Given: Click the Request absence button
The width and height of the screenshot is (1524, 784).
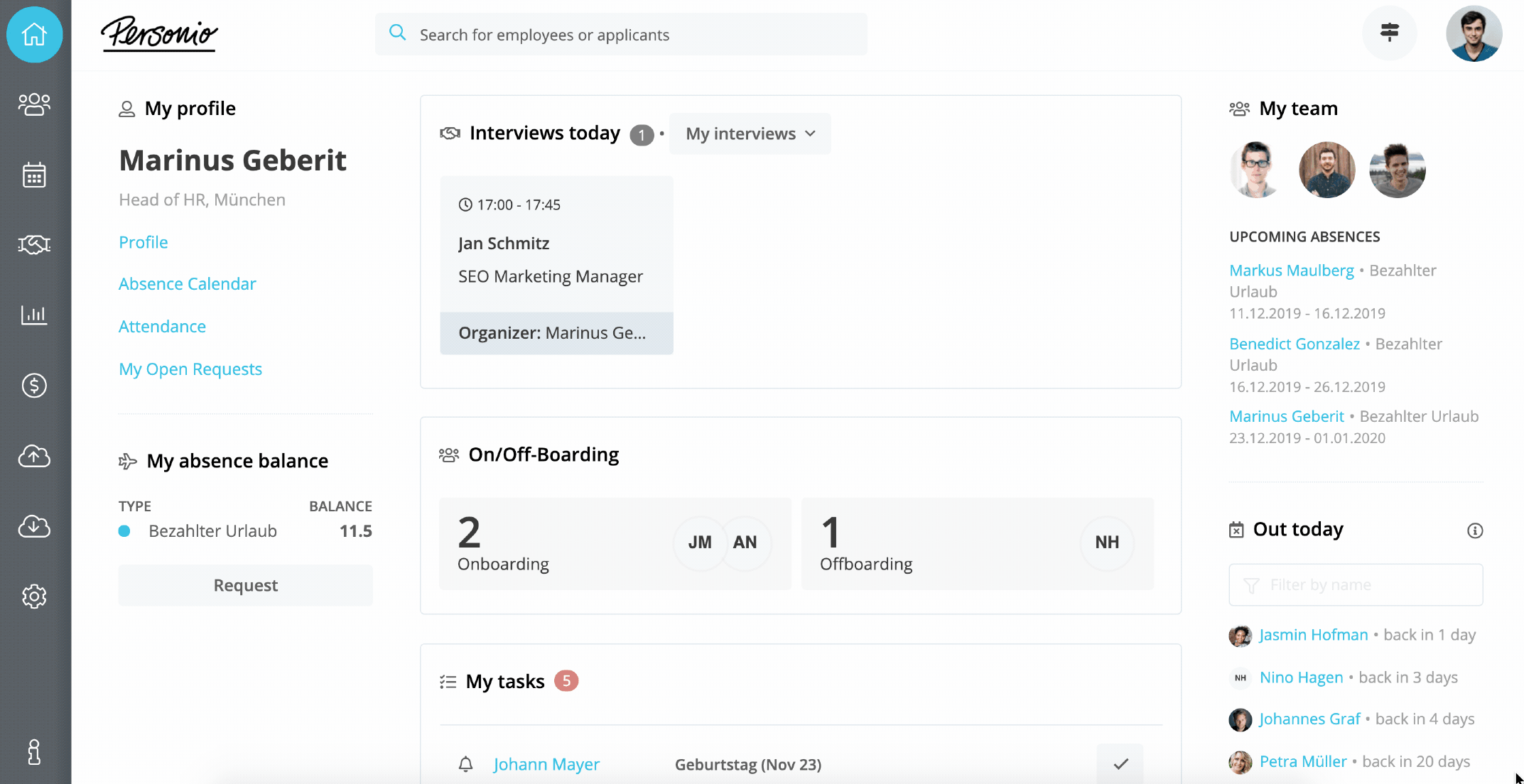Looking at the screenshot, I should (245, 585).
